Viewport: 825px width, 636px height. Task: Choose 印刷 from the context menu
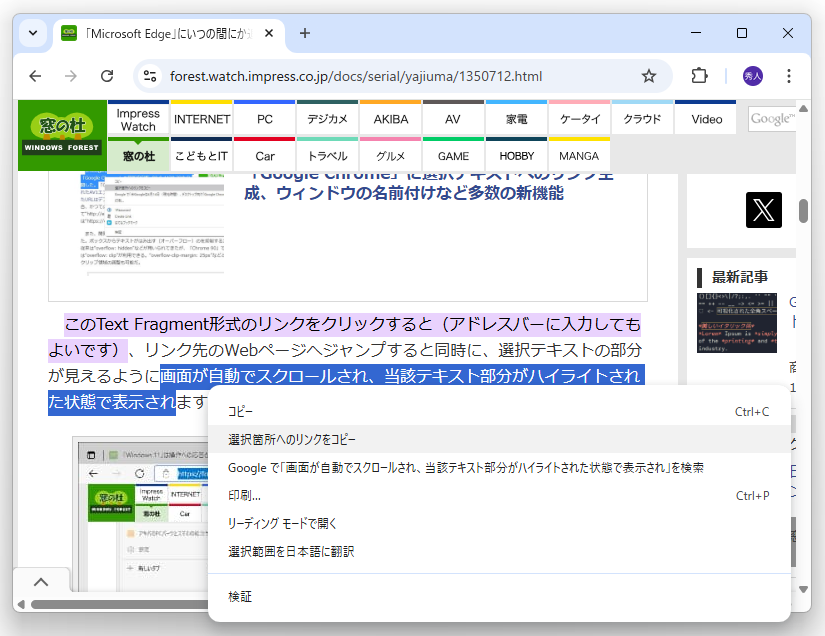241,496
